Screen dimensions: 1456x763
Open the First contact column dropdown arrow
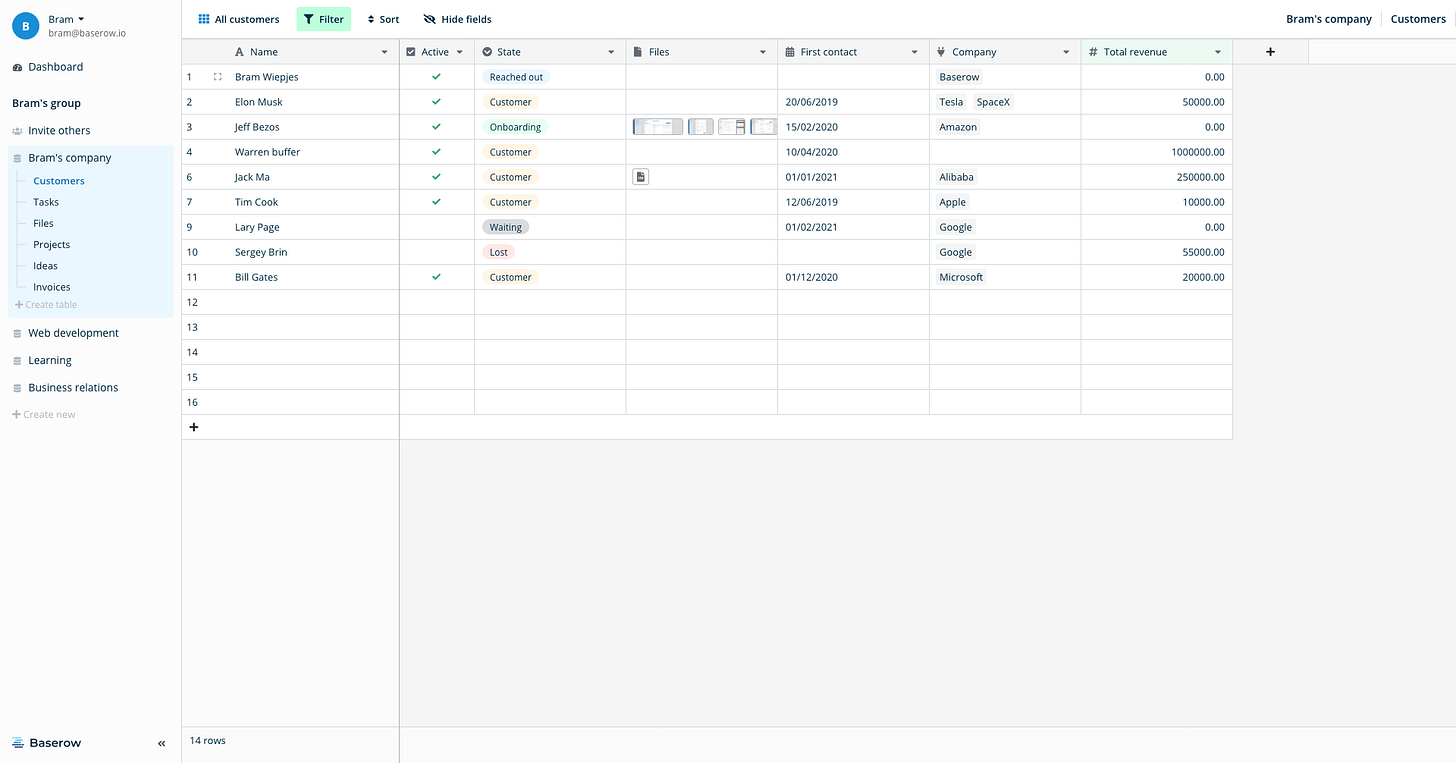(x=915, y=52)
